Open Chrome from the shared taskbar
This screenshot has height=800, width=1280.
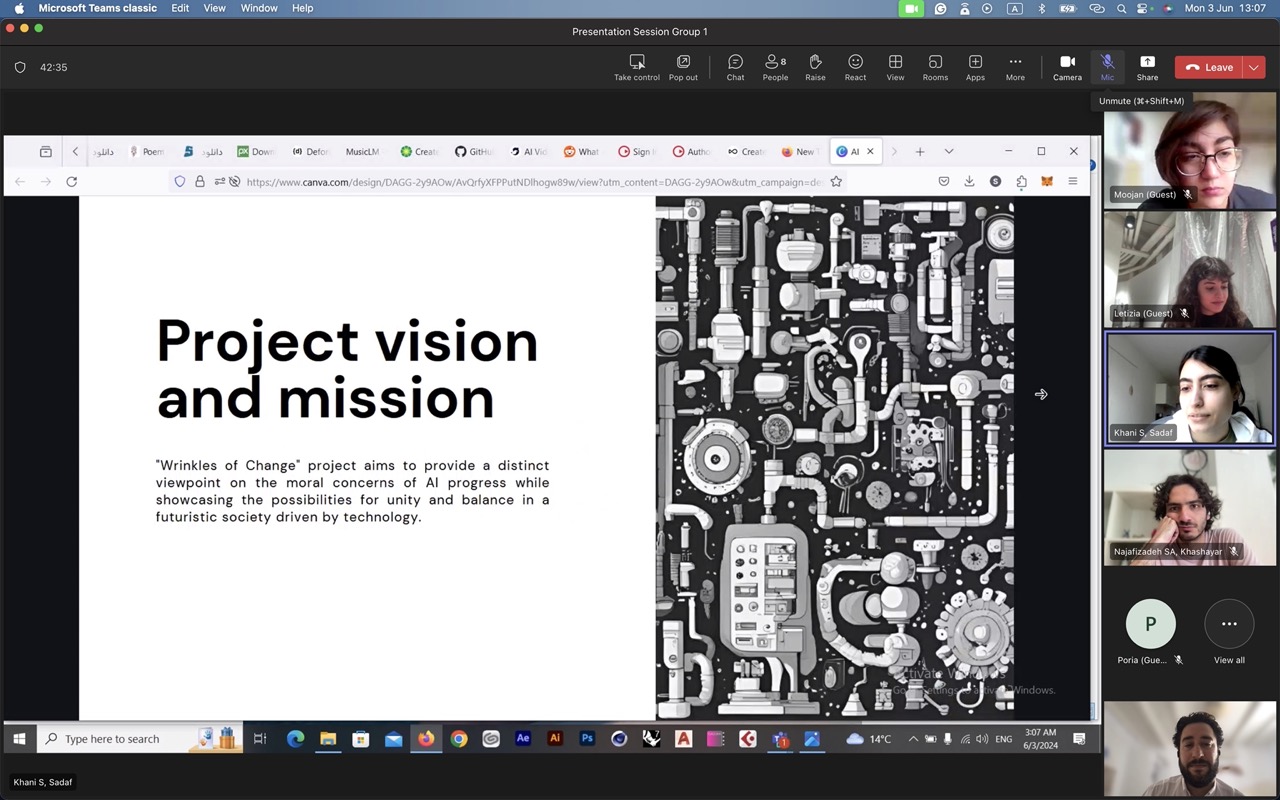coord(459,739)
